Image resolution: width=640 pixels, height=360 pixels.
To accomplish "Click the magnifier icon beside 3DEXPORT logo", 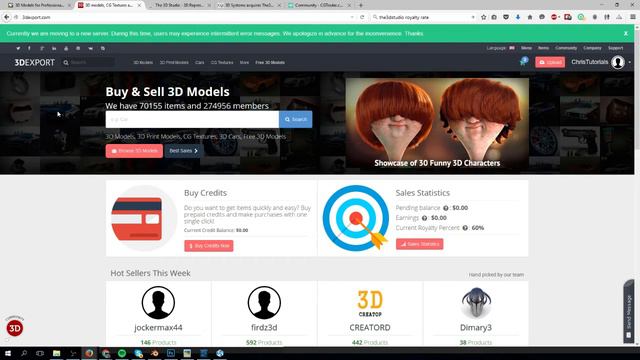I will click(x=66, y=62).
